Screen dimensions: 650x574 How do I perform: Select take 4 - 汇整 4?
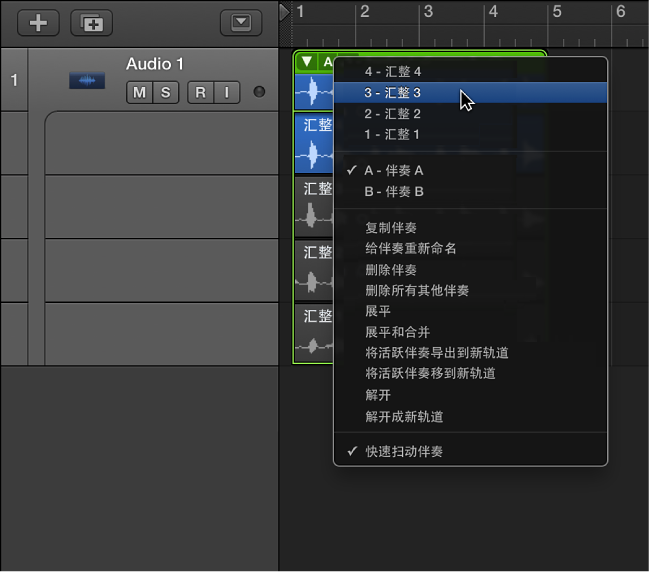[x=393, y=71]
